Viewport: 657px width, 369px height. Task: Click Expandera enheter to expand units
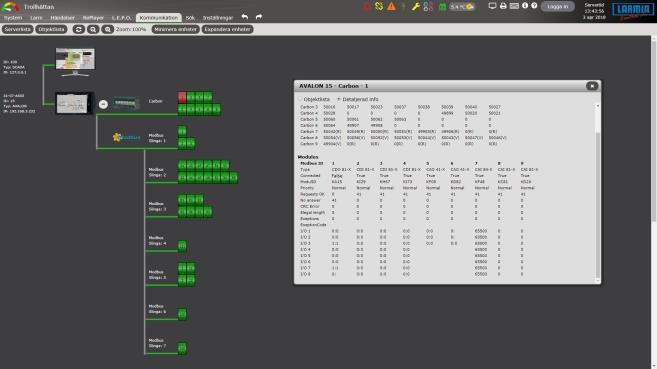tap(228, 29)
